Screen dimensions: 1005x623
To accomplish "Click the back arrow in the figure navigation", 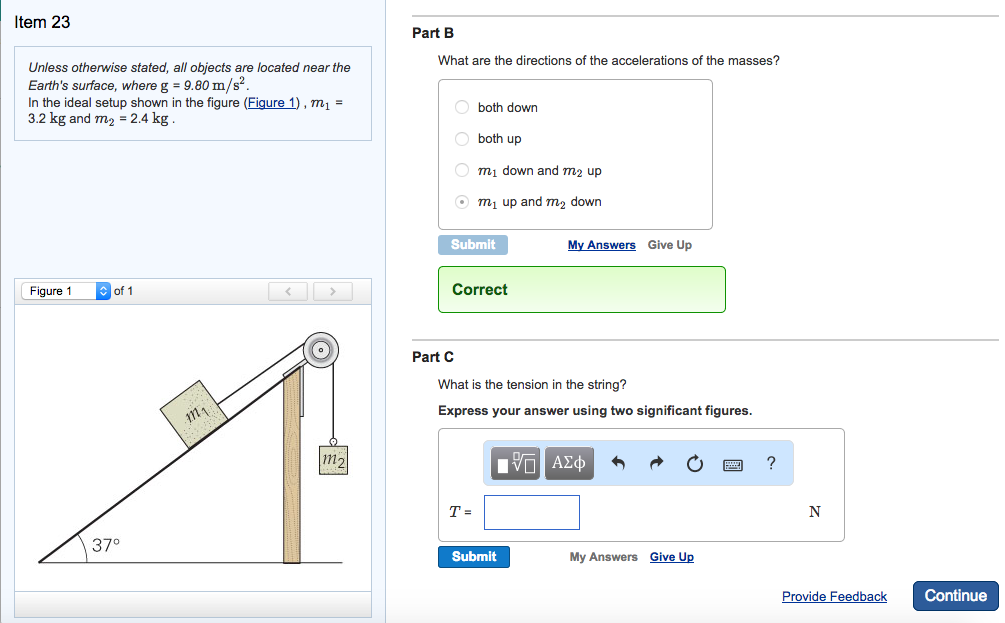I will 288,291.
